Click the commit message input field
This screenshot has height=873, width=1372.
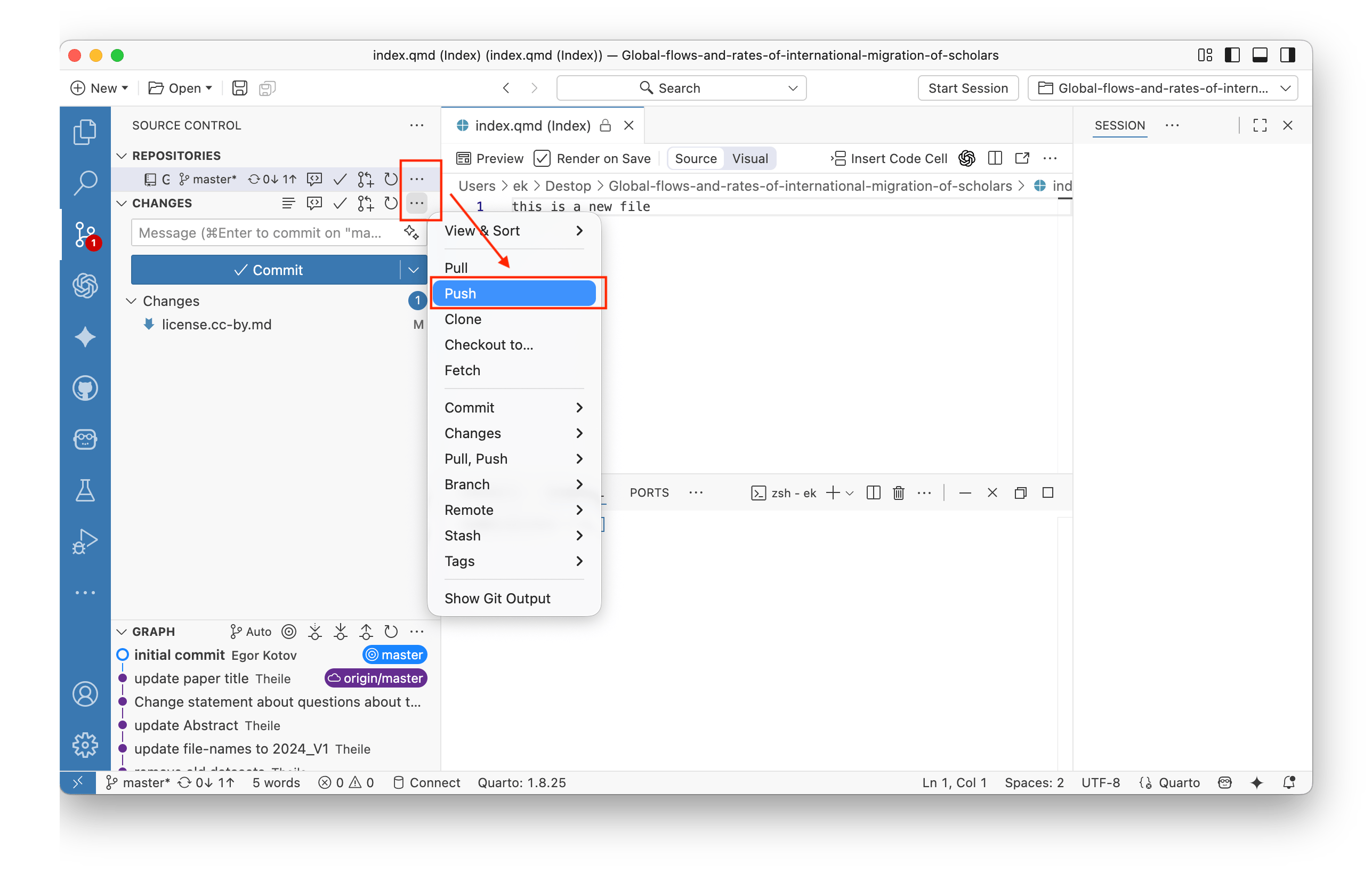click(x=262, y=233)
